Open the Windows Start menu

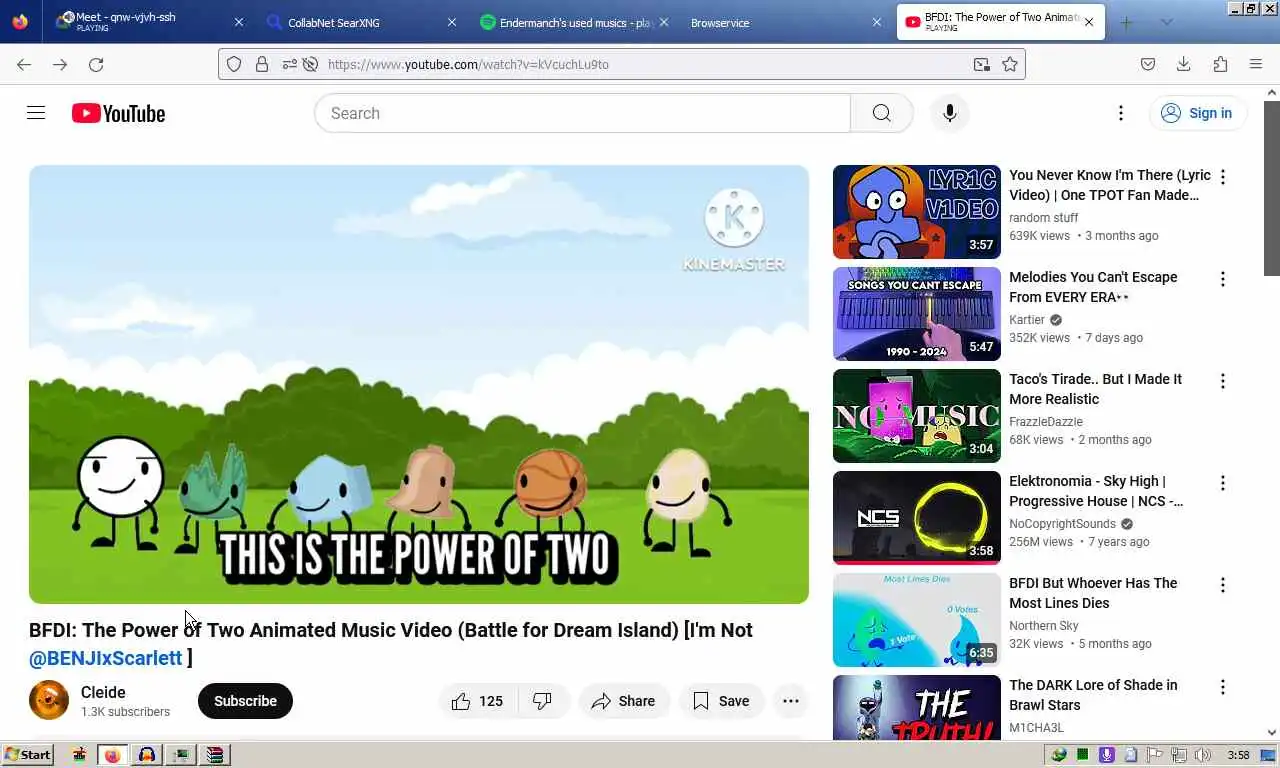coord(27,755)
